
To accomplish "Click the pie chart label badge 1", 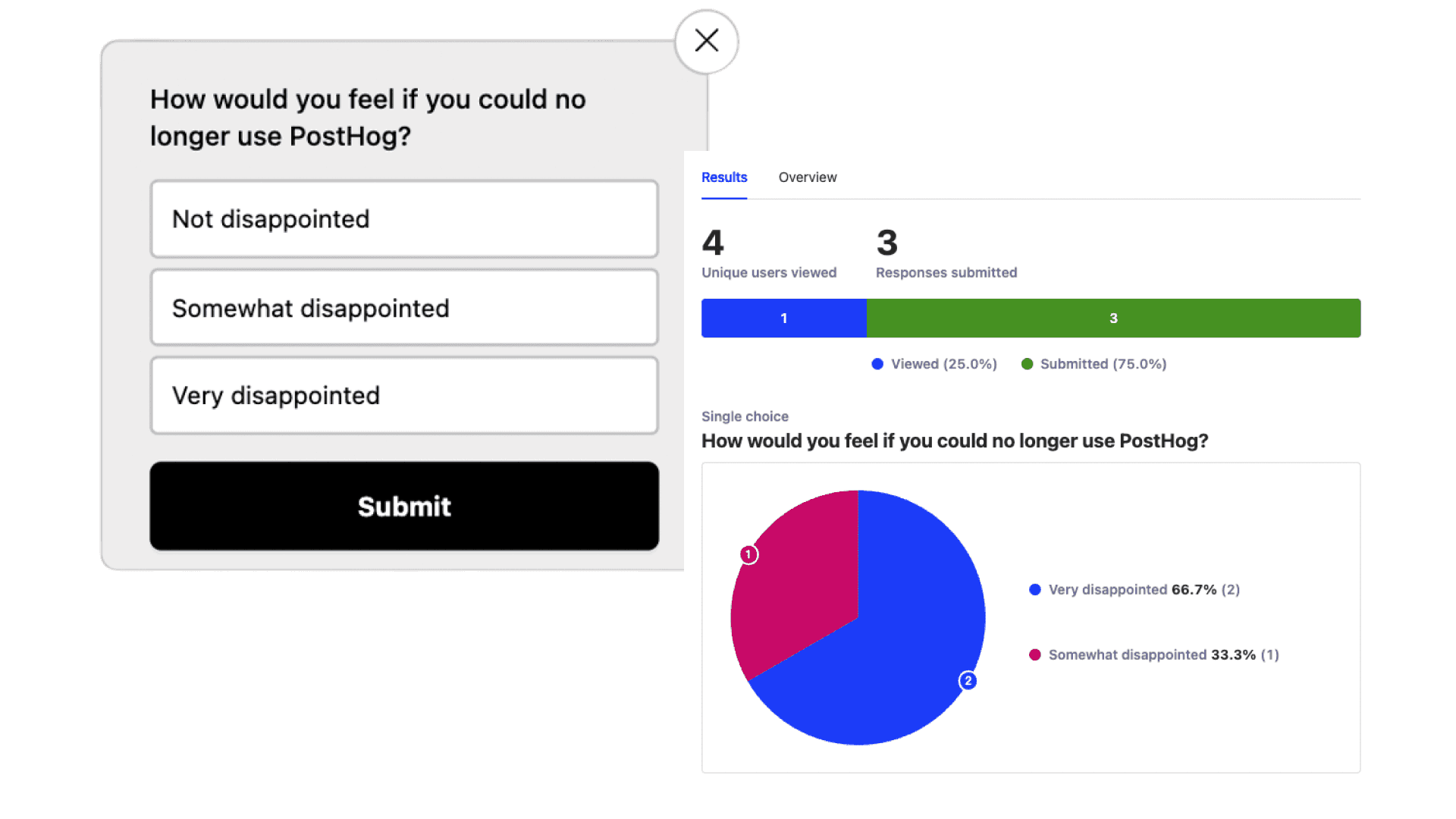I will click(x=748, y=554).
